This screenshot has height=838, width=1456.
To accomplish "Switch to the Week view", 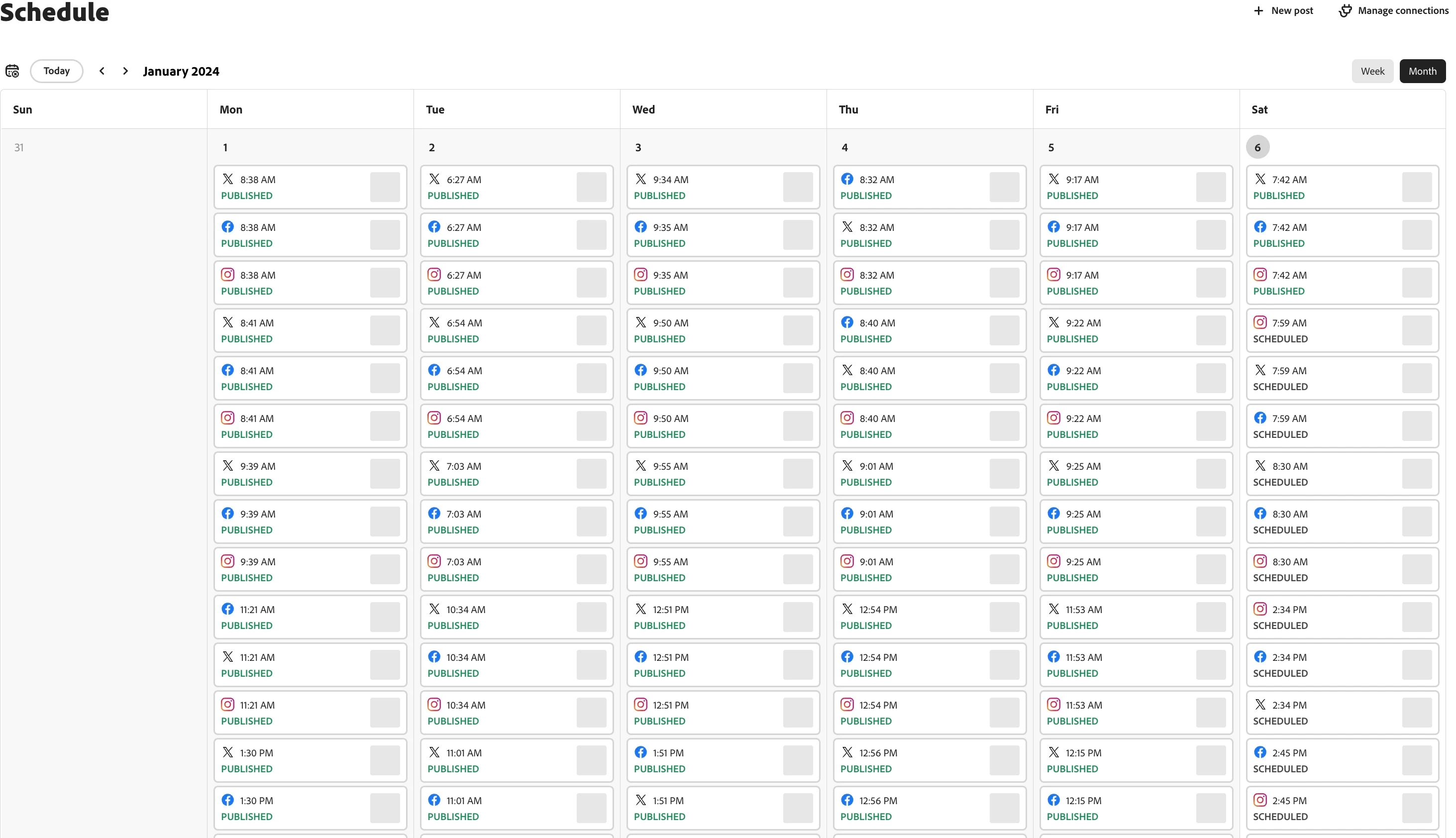I will pos(1372,71).
